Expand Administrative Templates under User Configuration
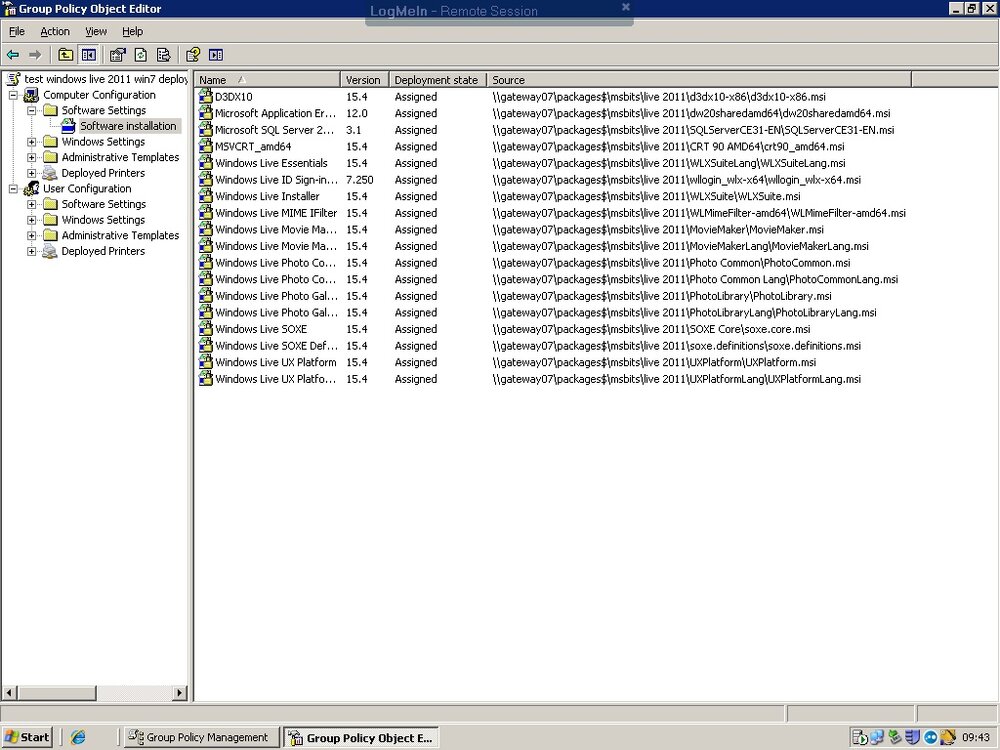The image size is (1000, 750). click(31, 235)
